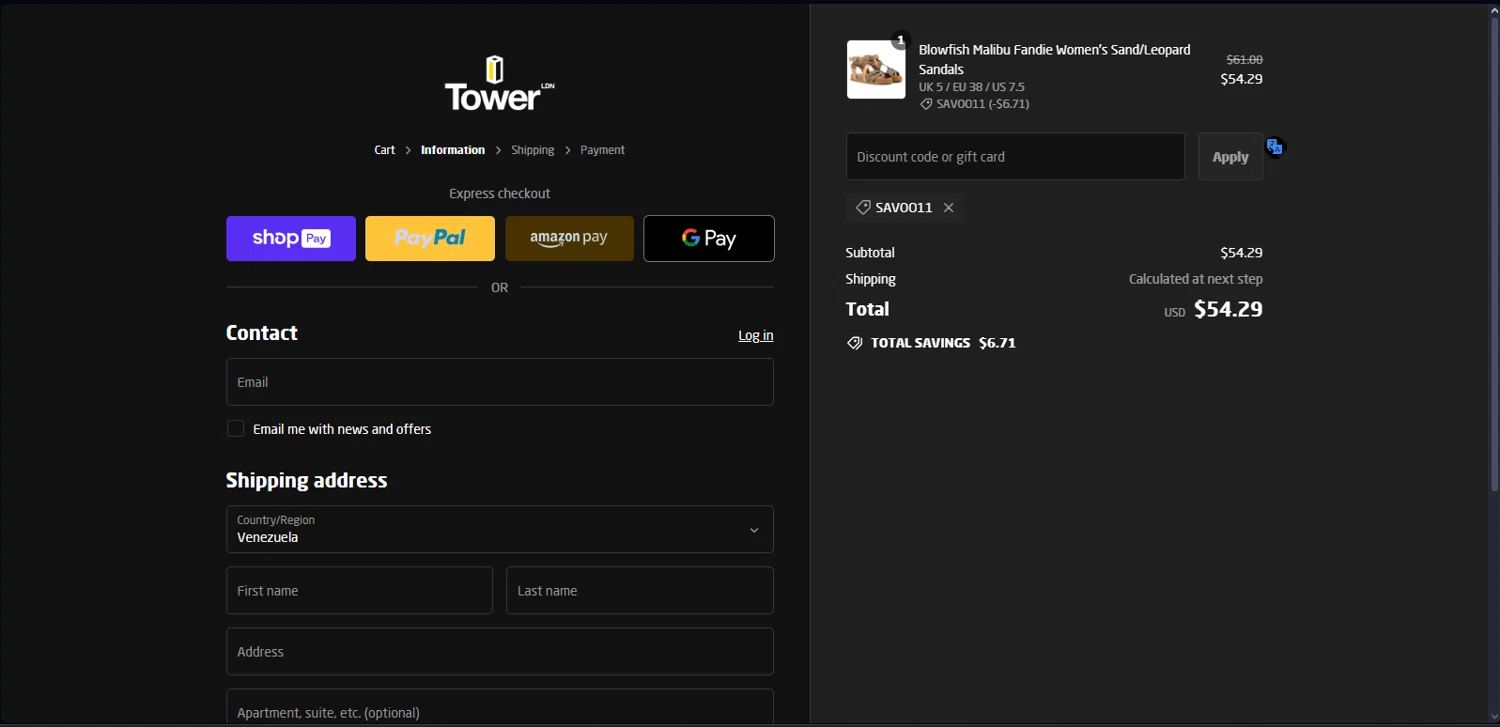Screen dimensions: 1500x727
Task: Click the Subtotal $54.29 amount
Action: click(x=1241, y=253)
